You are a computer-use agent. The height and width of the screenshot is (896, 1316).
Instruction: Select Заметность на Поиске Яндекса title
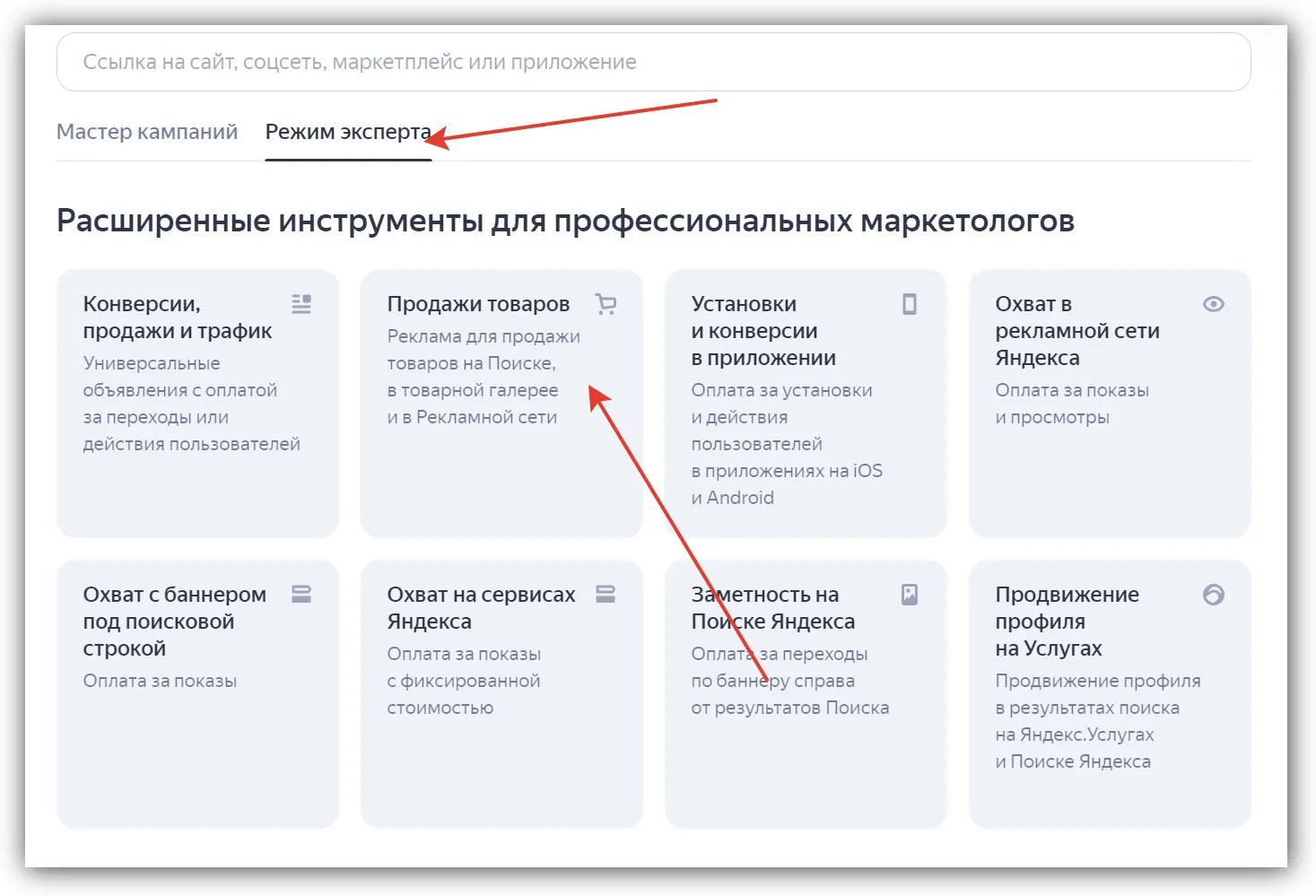773,608
